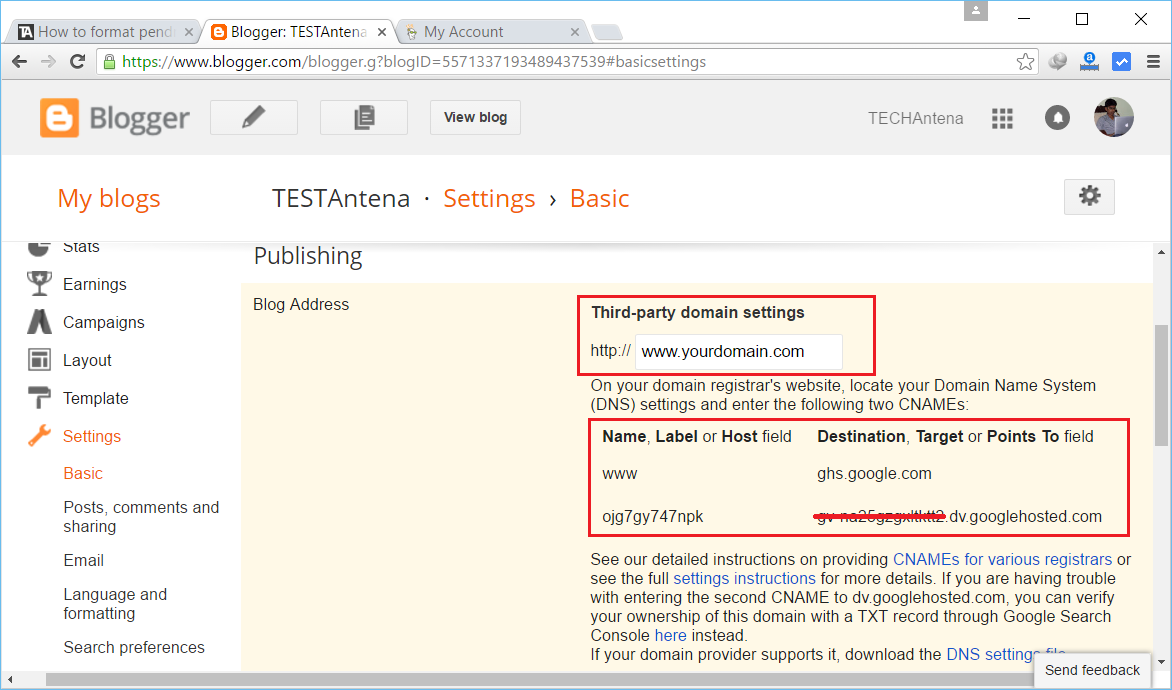Open Layout in the sidebar

click(x=87, y=360)
